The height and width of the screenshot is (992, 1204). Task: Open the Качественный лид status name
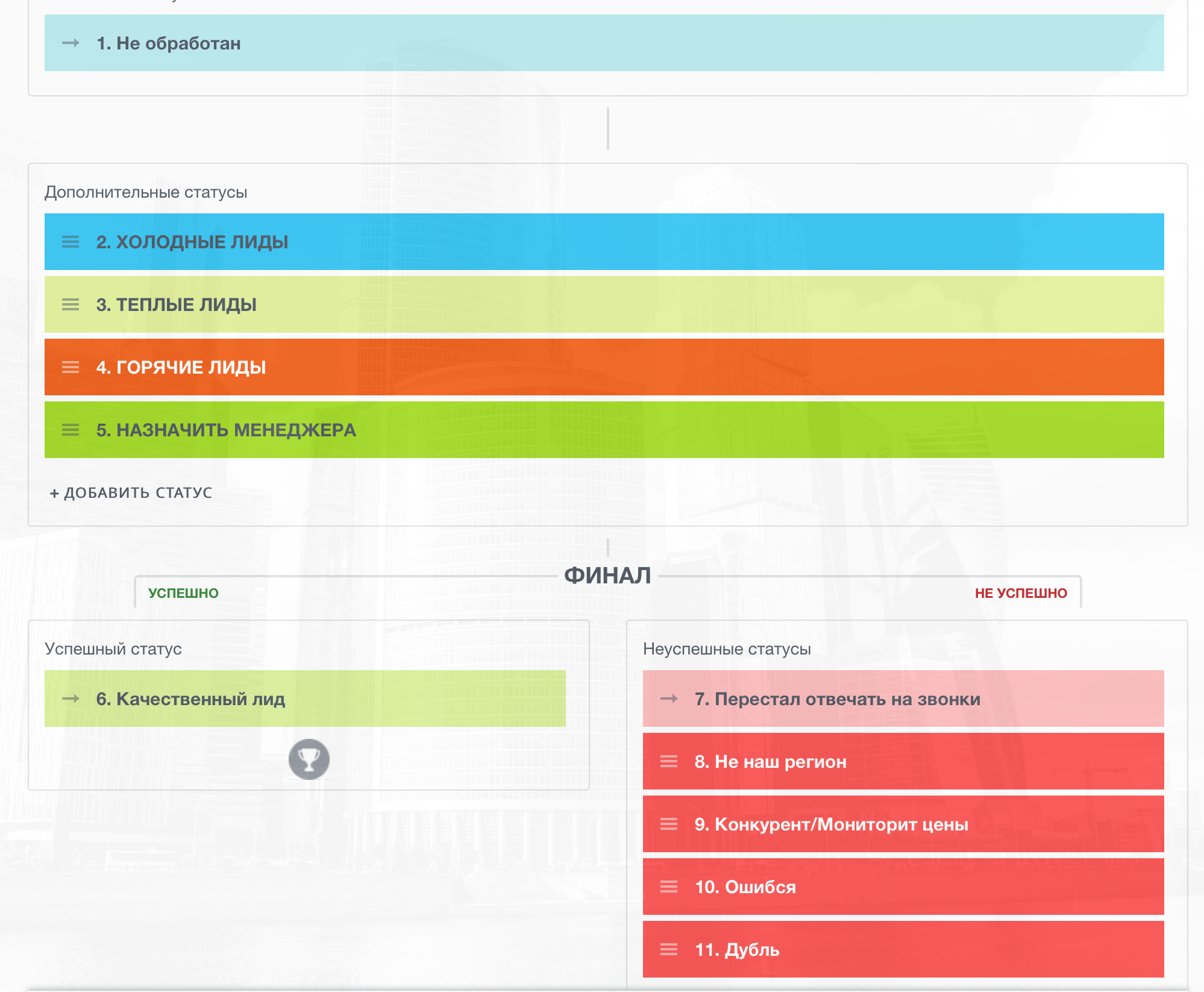click(x=190, y=699)
